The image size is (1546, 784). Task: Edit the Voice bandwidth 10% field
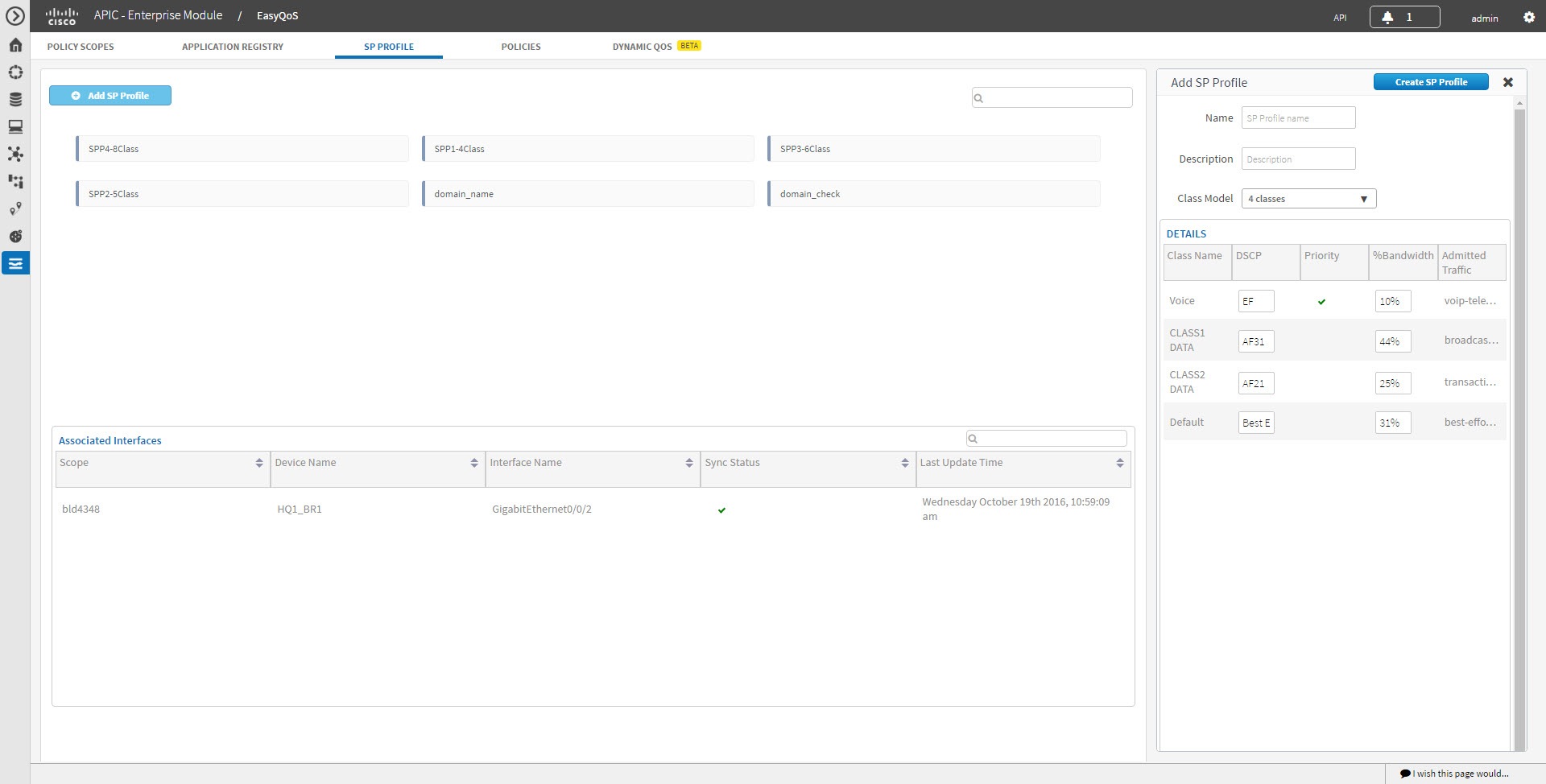(1393, 301)
